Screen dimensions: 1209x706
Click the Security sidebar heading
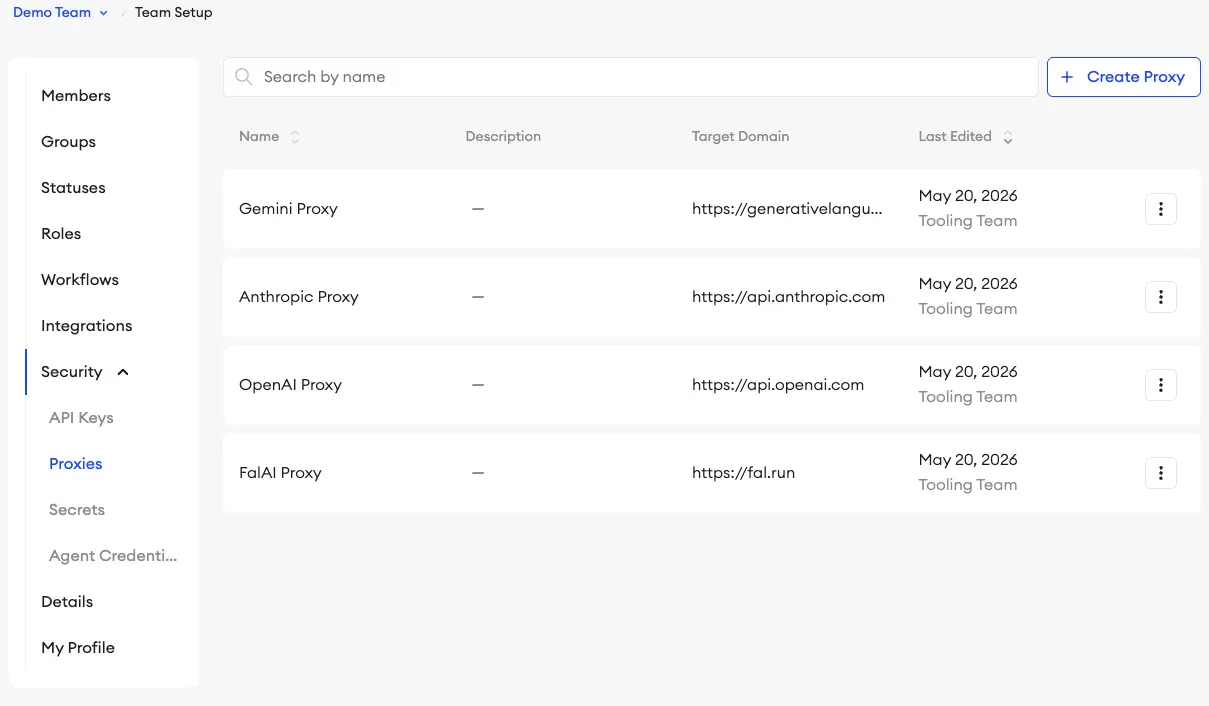[72, 372]
